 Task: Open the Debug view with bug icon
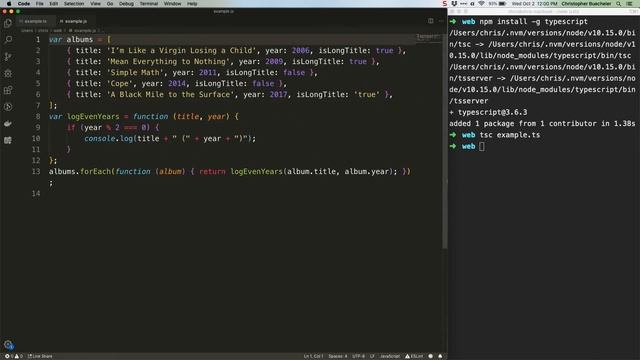[x=8, y=73]
